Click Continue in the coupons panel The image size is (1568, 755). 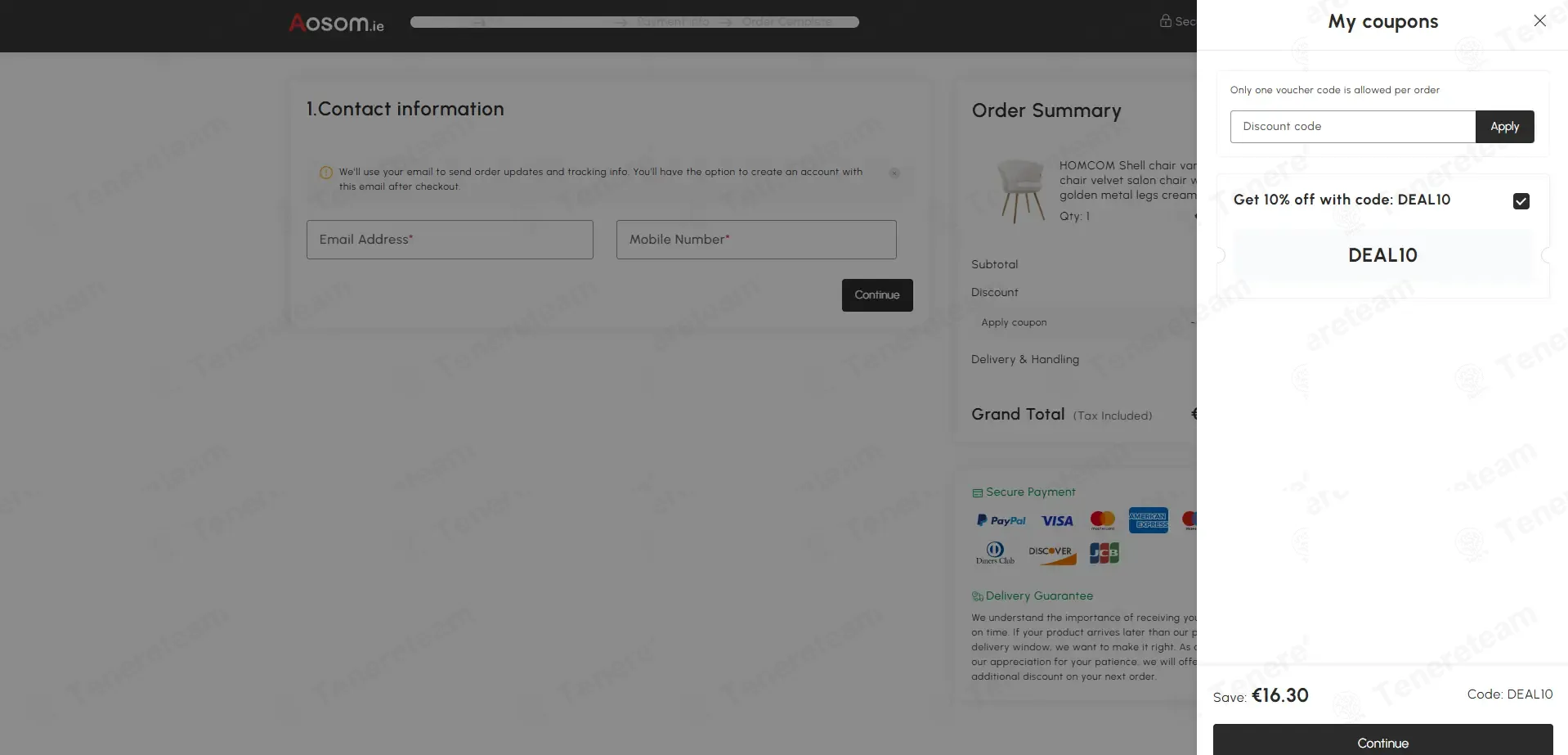(1382, 740)
